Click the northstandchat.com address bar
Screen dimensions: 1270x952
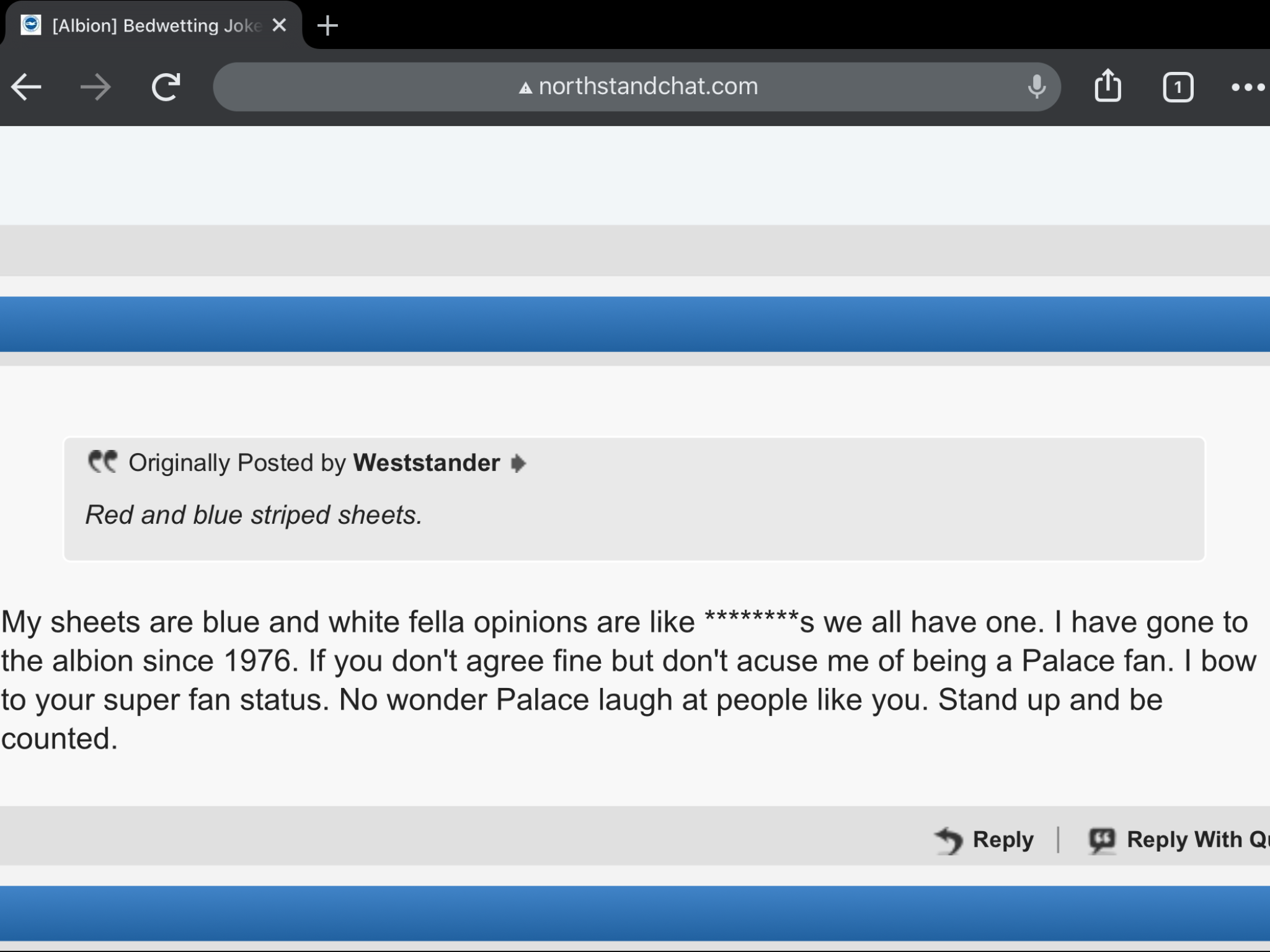point(636,87)
